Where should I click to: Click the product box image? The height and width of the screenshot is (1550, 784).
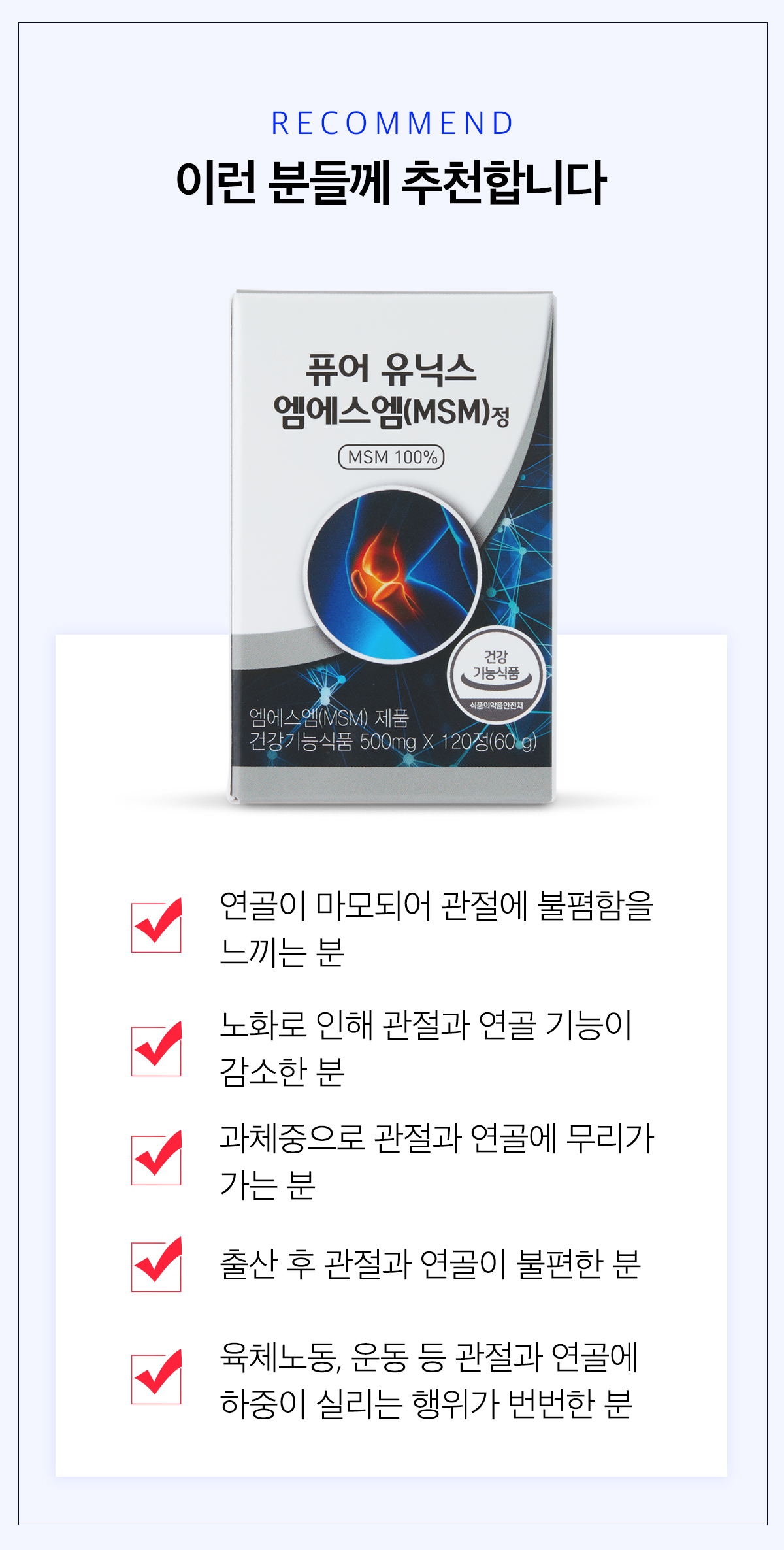(x=392, y=548)
